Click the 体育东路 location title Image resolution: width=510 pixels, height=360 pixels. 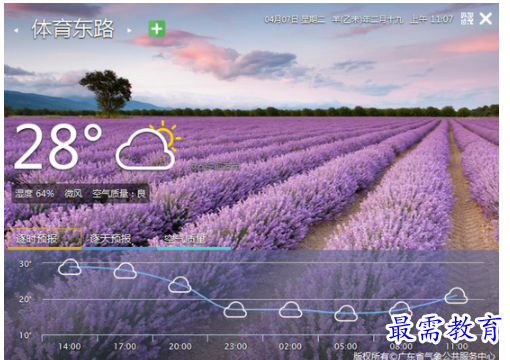(73, 29)
